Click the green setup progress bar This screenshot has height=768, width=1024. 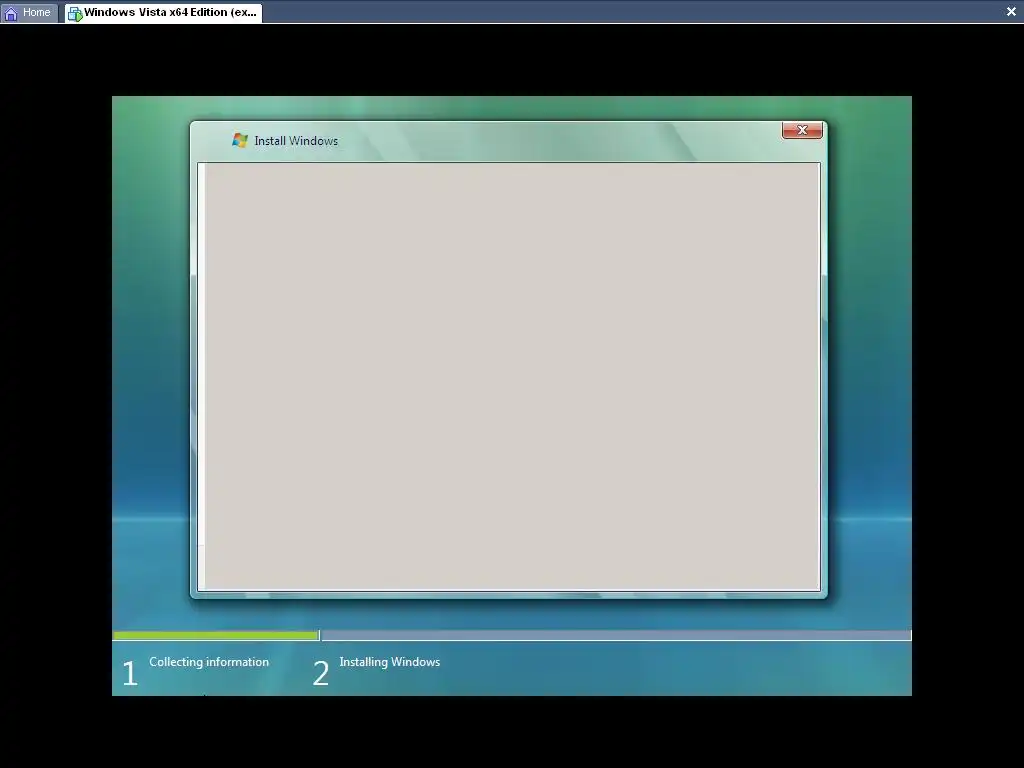[216, 635]
